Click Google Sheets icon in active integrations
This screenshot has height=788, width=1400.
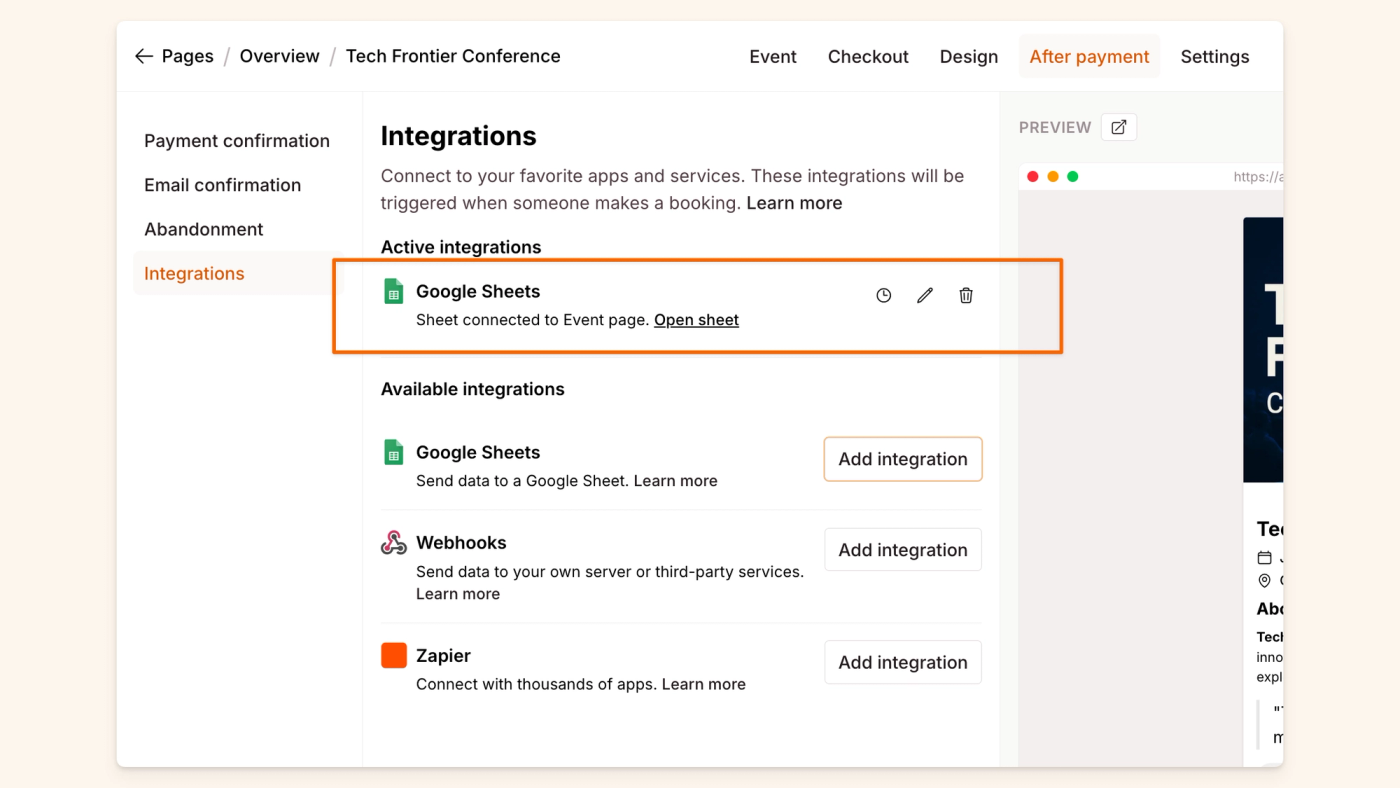(394, 291)
